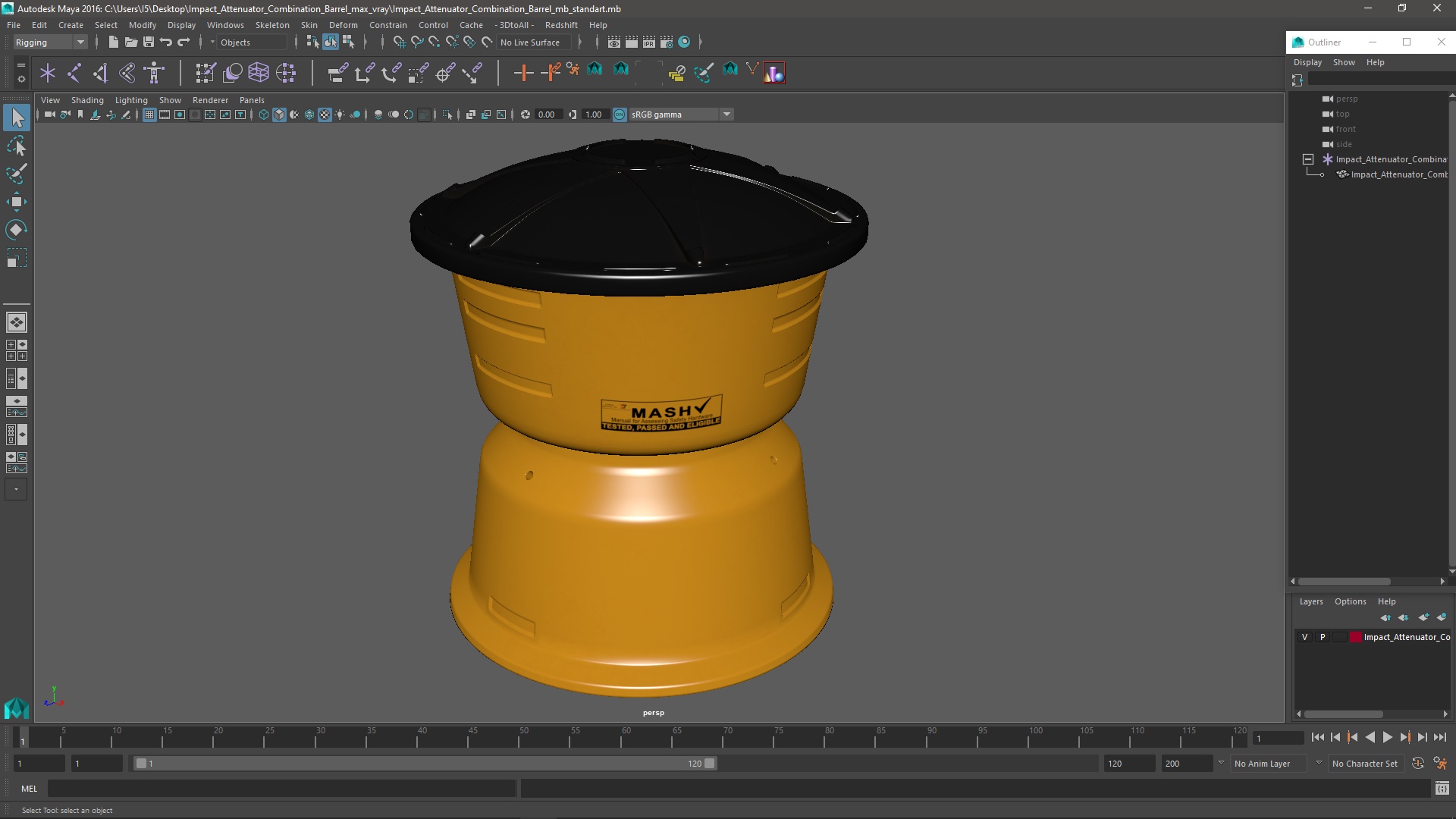Step forward to next key
The image size is (1456, 819).
pos(1404,737)
